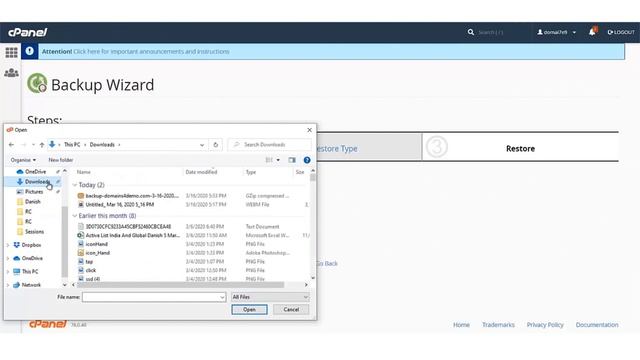This screenshot has width=640, height=360.
Task: Open the view options dropdown arrow
Action: coord(278,160)
